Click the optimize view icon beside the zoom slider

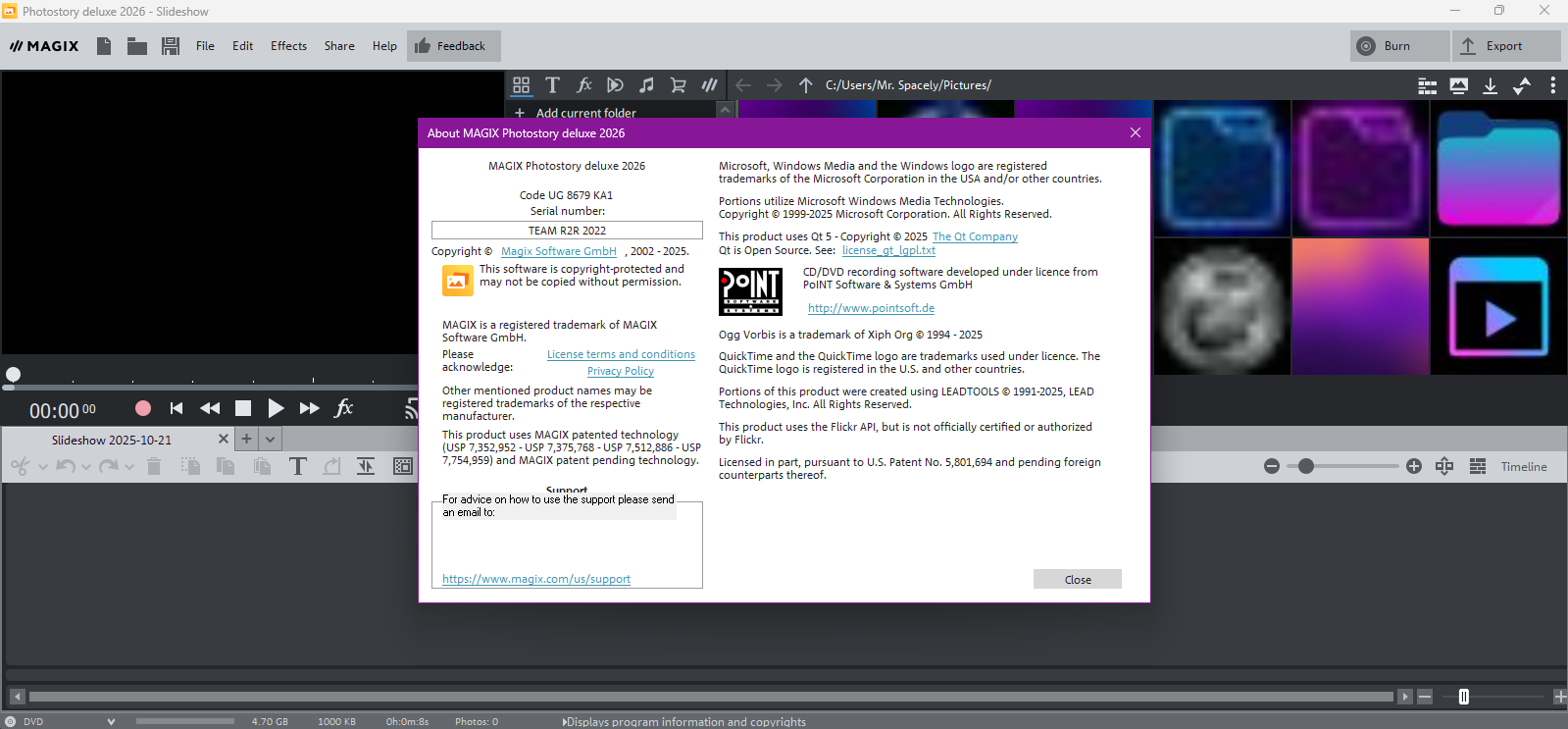pos(1444,466)
